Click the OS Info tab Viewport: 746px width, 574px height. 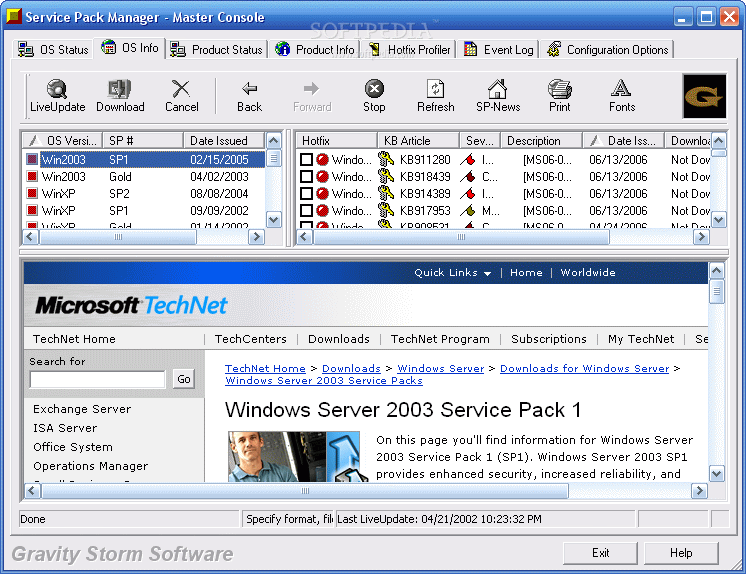129,48
